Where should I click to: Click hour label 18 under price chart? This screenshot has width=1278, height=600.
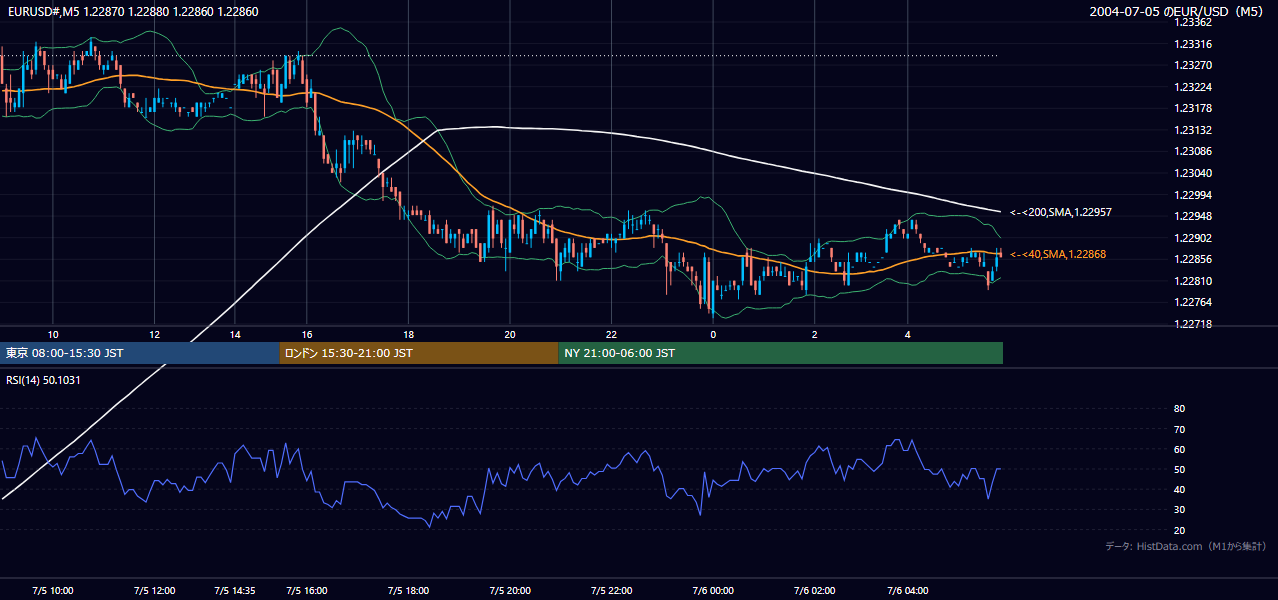point(408,334)
